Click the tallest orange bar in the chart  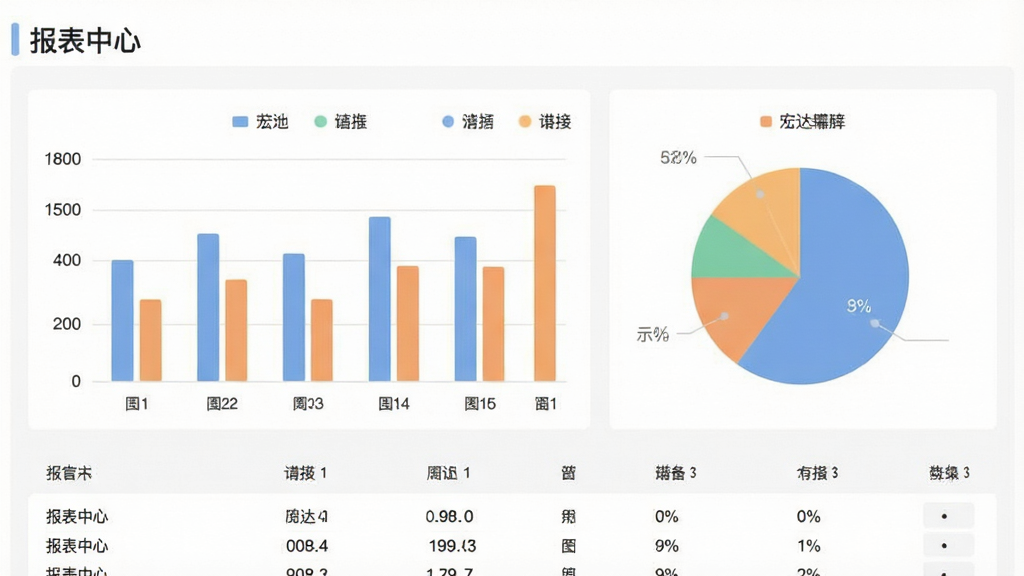(545, 283)
